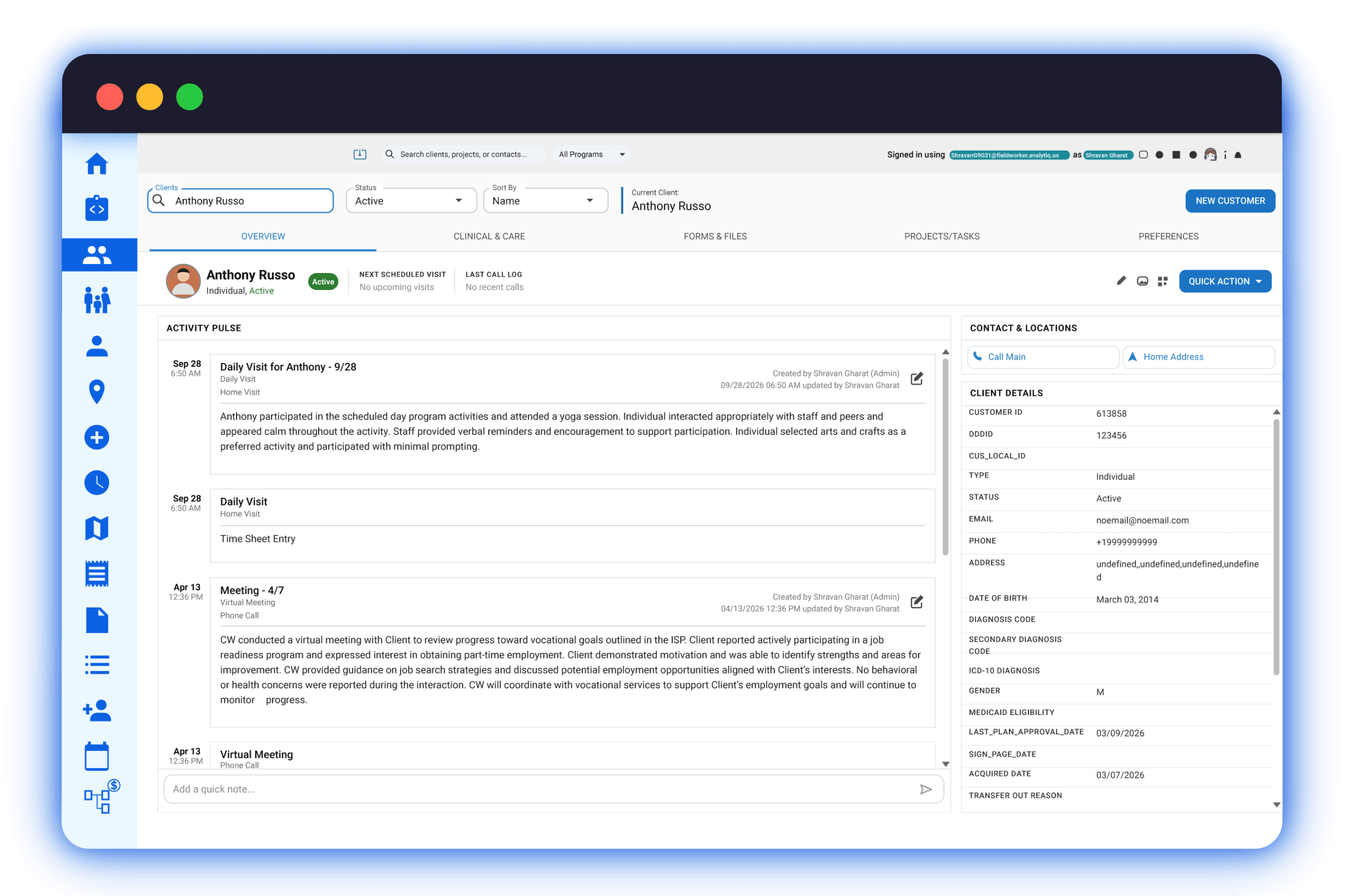Screen dimensions: 1355x896
Task: Open the family group icon in sidebar
Action: 96,300
